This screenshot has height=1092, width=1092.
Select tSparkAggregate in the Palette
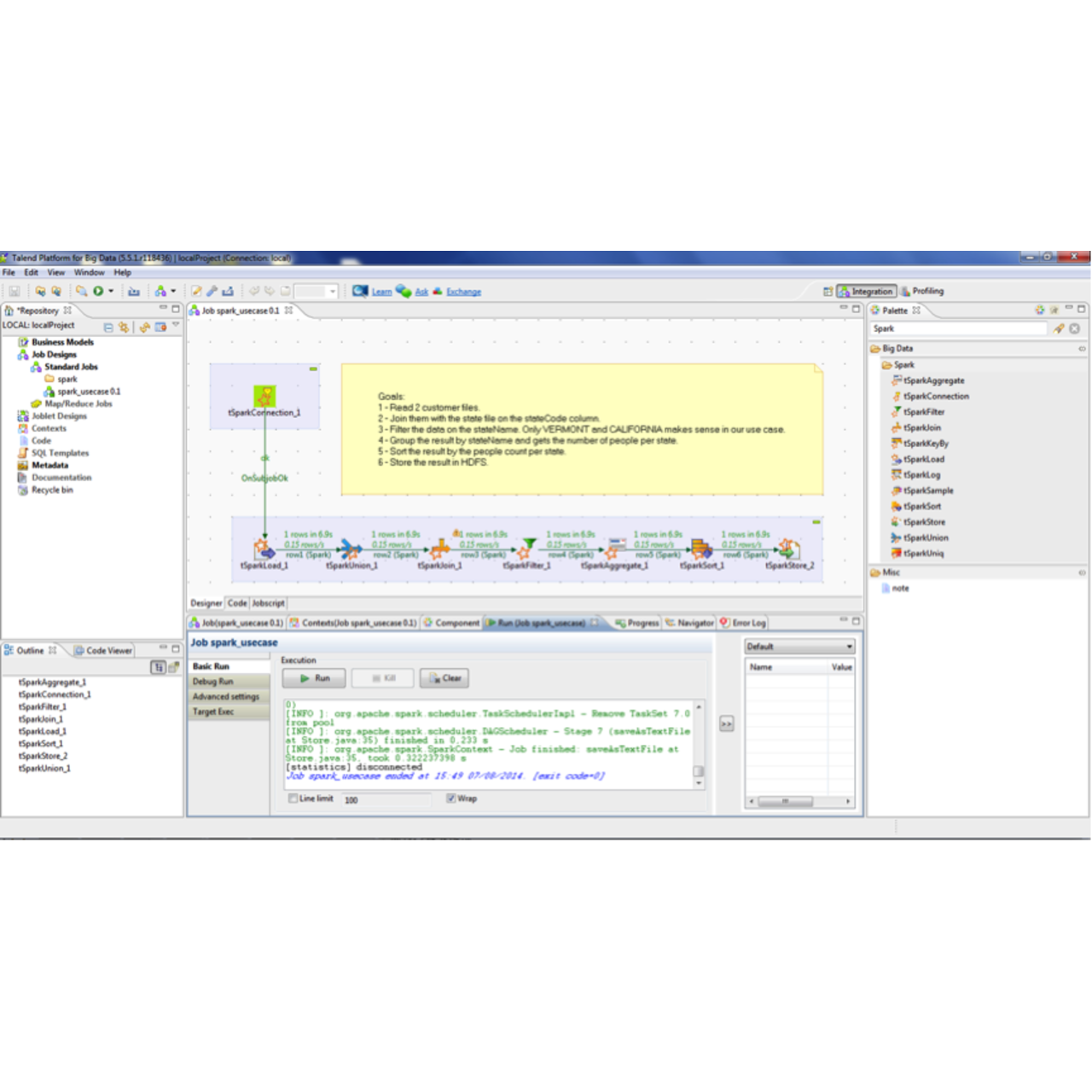[933, 380]
